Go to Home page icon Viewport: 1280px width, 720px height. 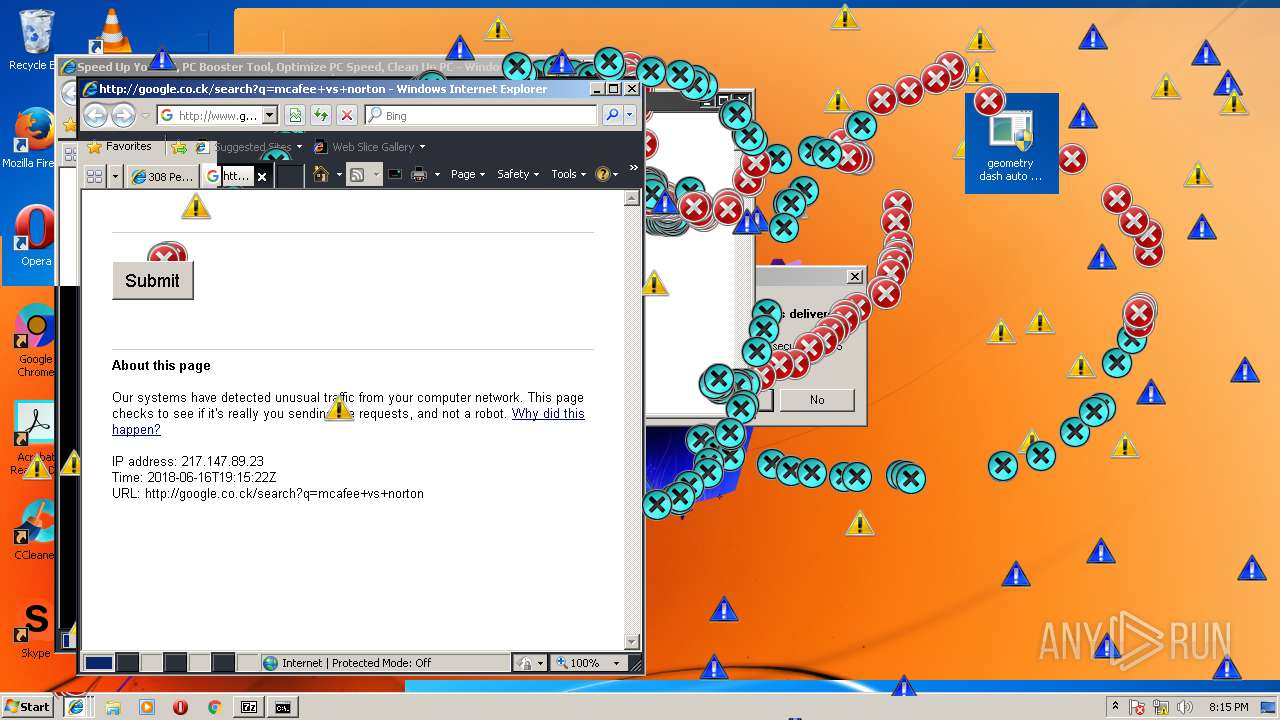coord(321,175)
